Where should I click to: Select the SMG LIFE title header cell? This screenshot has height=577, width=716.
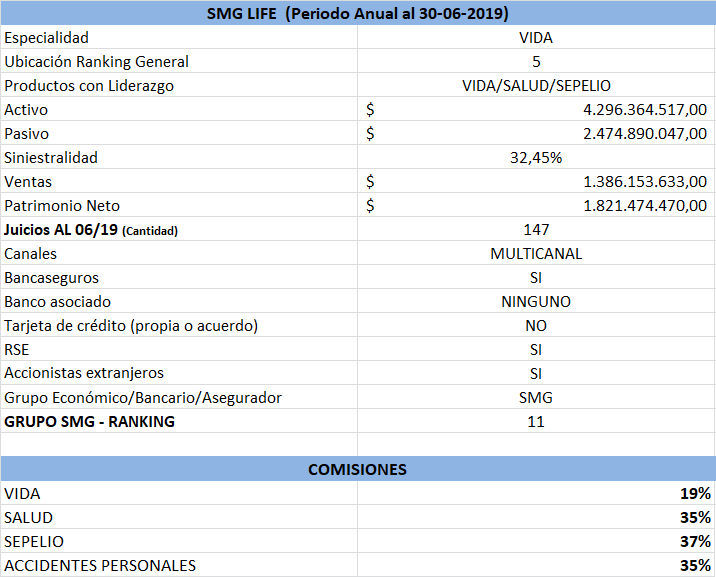click(x=358, y=13)
